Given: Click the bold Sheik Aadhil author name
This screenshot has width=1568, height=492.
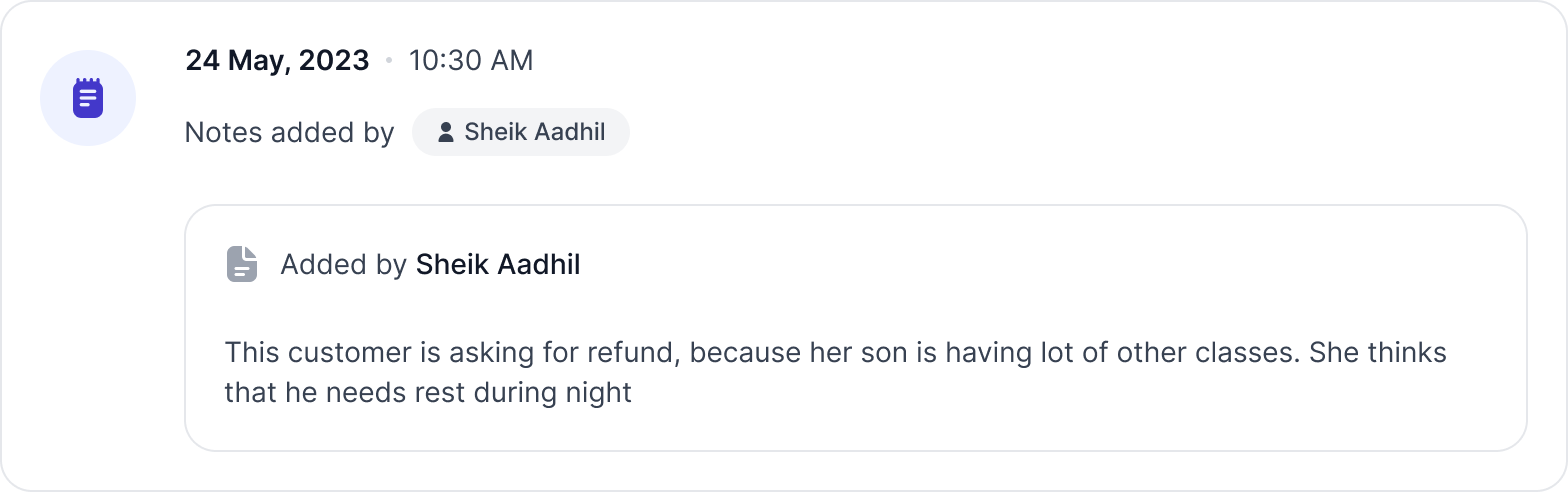Looking at the screenshot, I should click(x=498, y=264).
